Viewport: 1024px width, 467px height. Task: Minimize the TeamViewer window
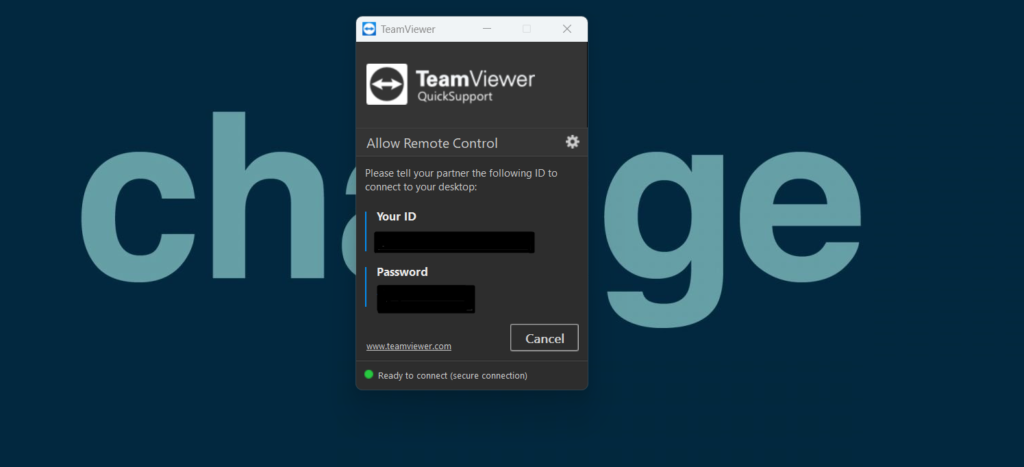pyautogui.click(x=487, y=29)
